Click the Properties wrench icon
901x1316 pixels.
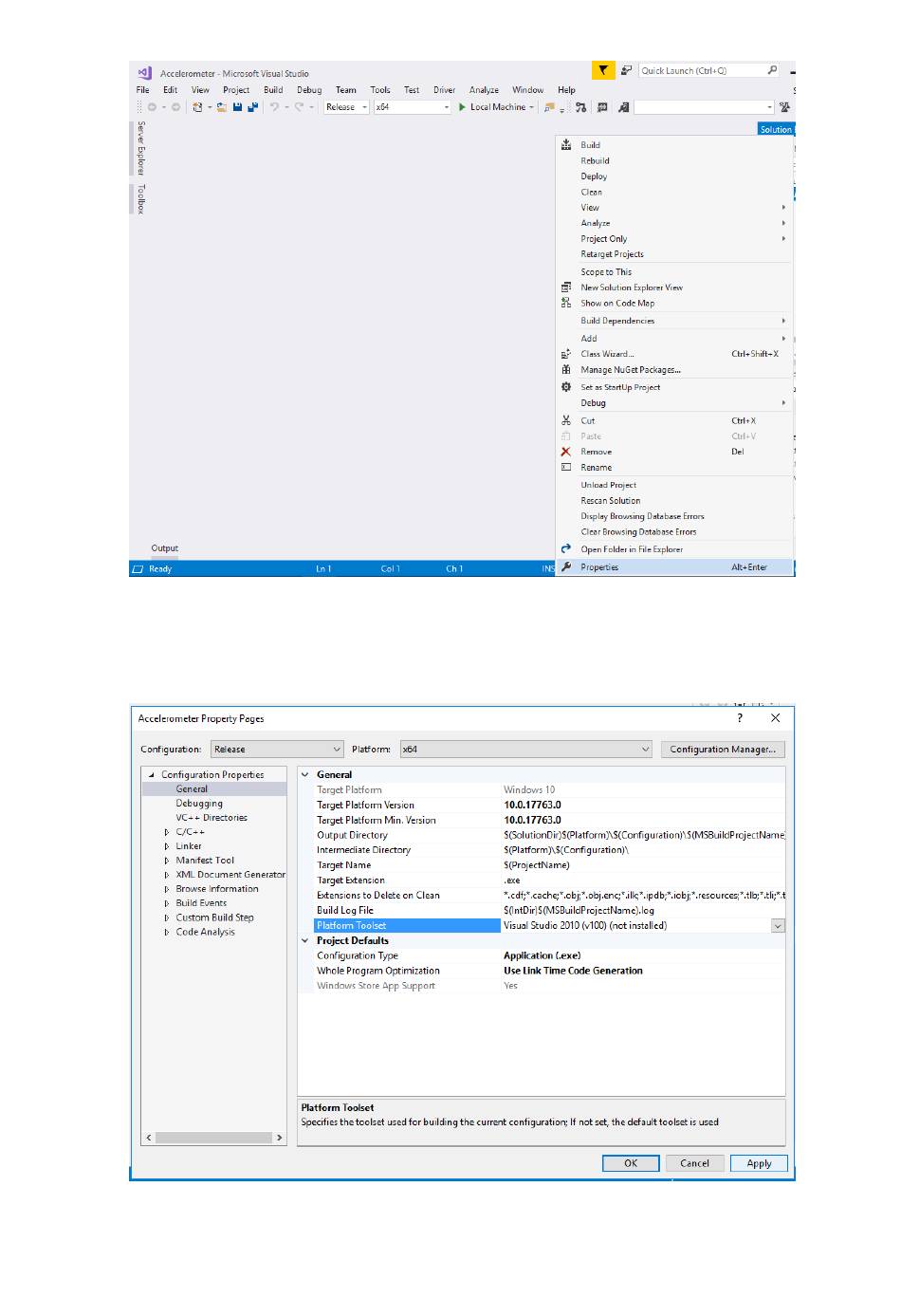tap(566, 566)
